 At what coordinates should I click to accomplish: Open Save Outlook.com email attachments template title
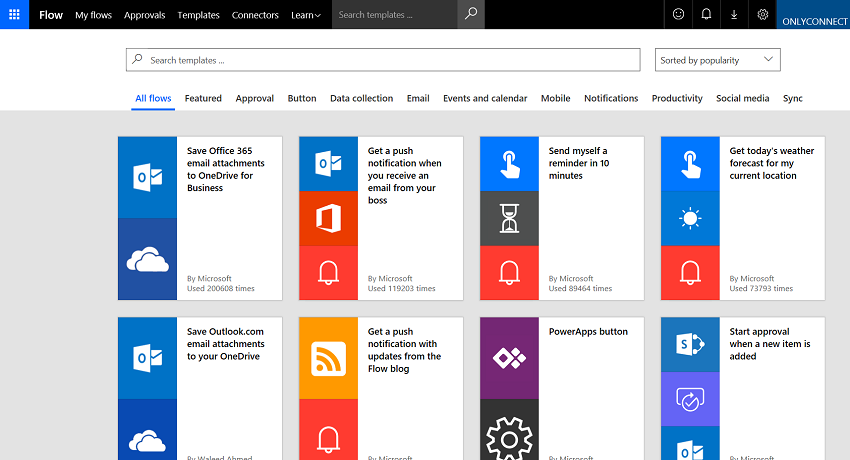click(226, 344)
